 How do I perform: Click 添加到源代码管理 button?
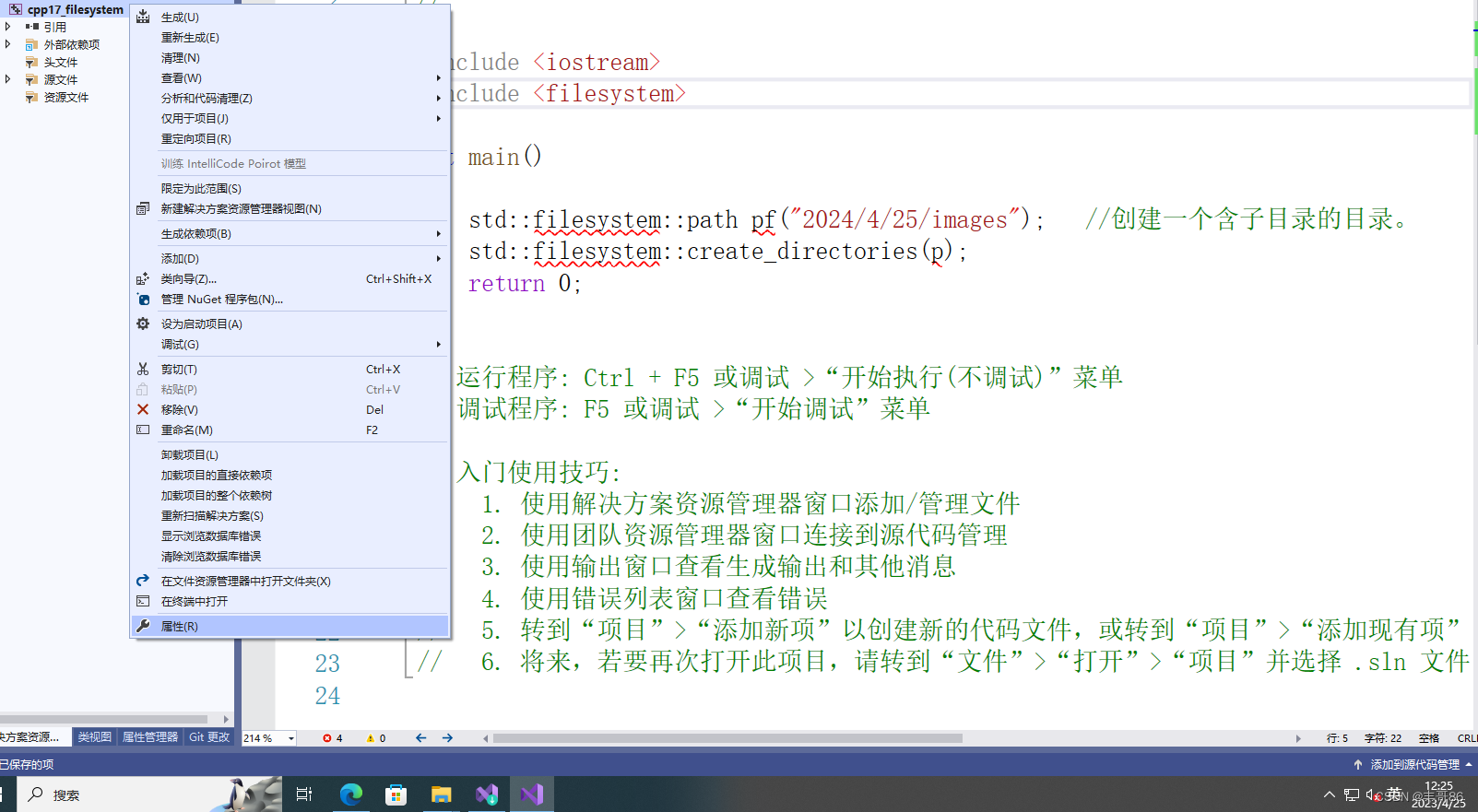[1413, 764]
